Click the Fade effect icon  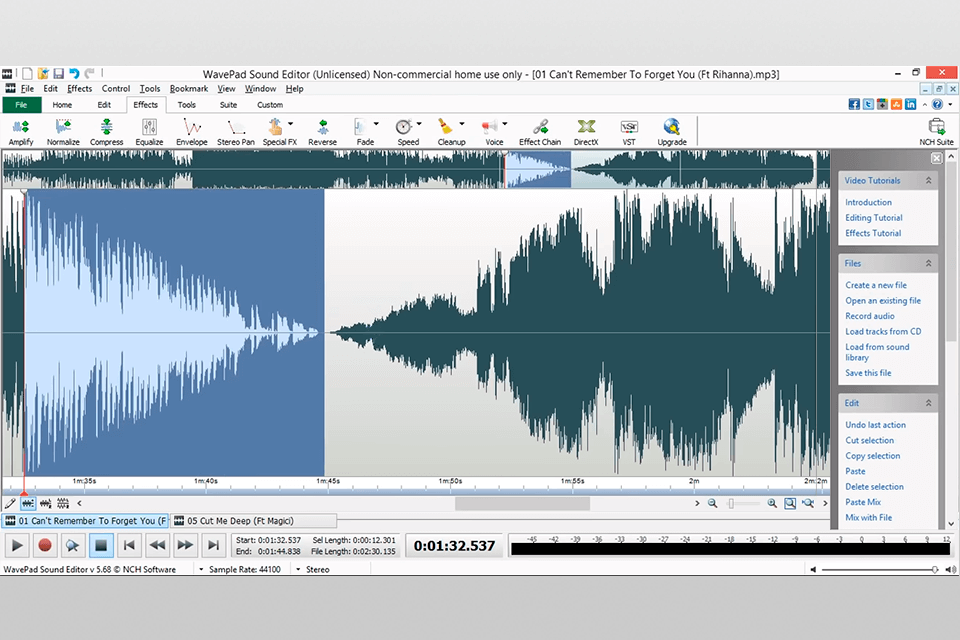pyautogui.click(x=361, y=127)
